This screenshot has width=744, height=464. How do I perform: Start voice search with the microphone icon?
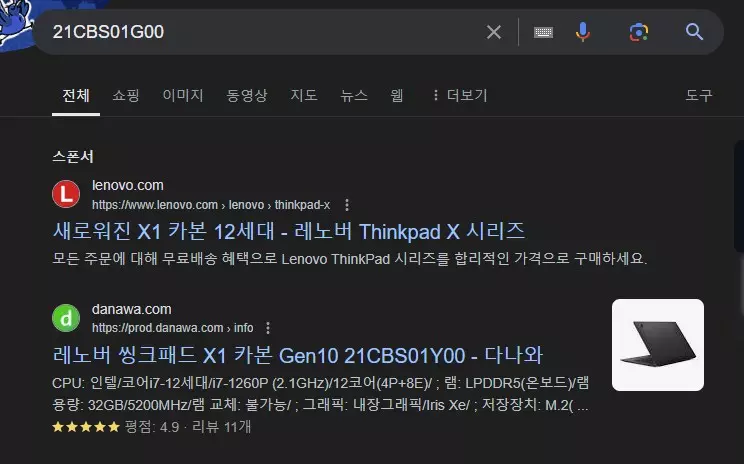[583, 32]
